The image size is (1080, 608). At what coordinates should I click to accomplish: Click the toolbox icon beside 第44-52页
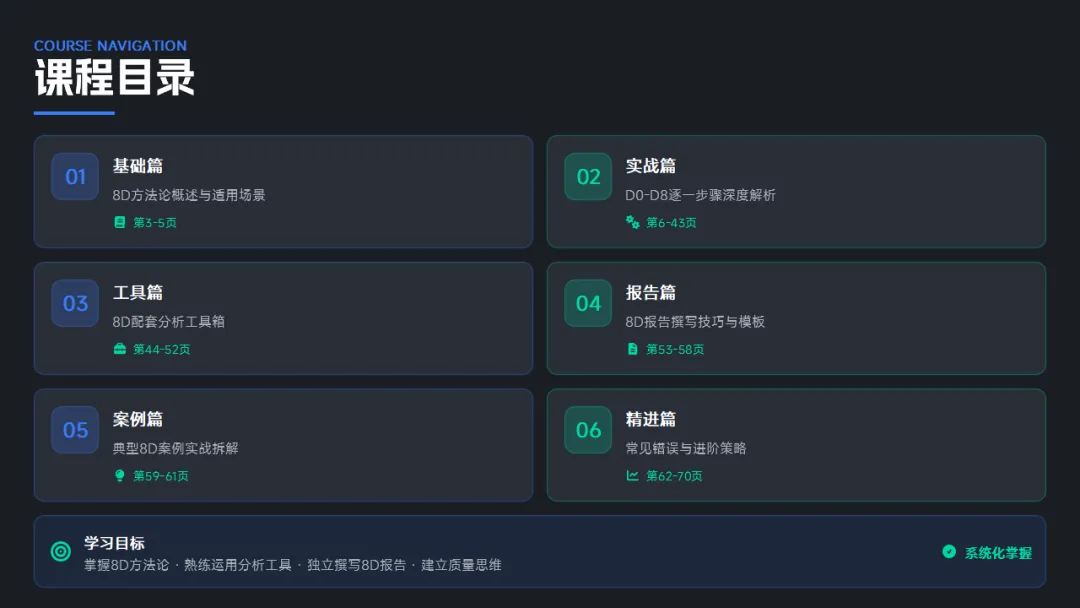coord(120,349)
